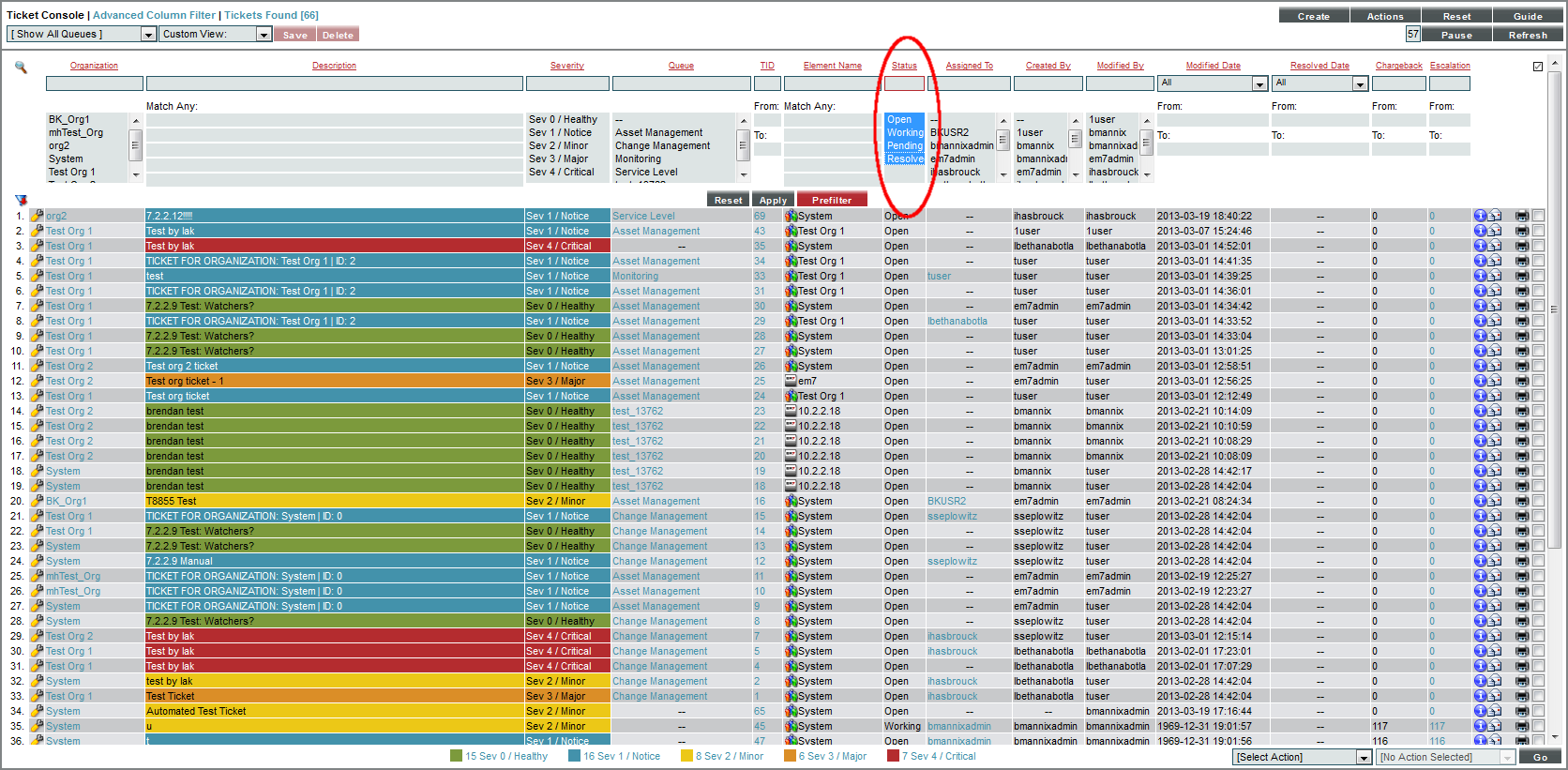
Task: Open wrench icon for ticket row 1
Action: [38, 216]
